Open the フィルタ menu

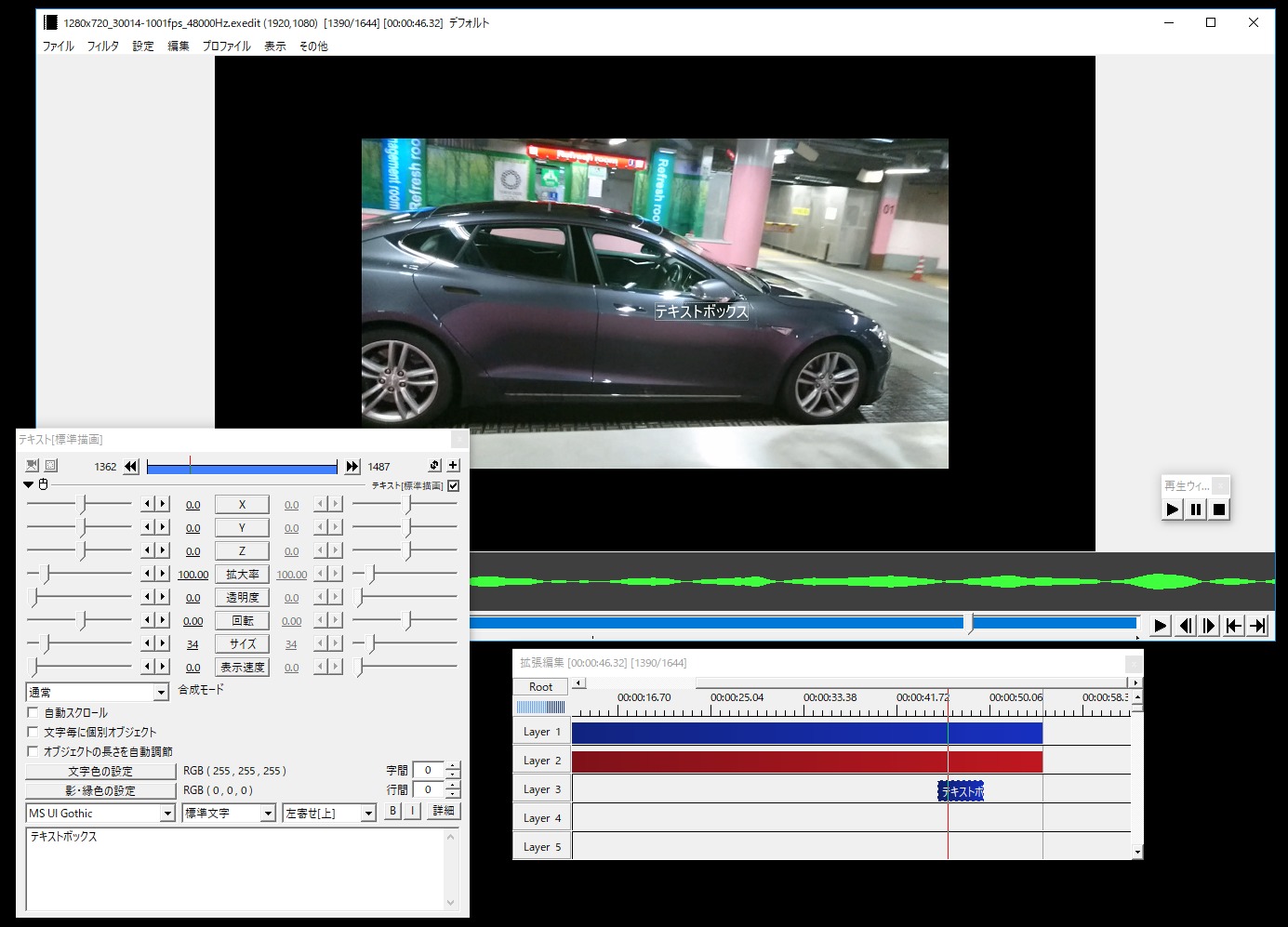coord(103,46)
